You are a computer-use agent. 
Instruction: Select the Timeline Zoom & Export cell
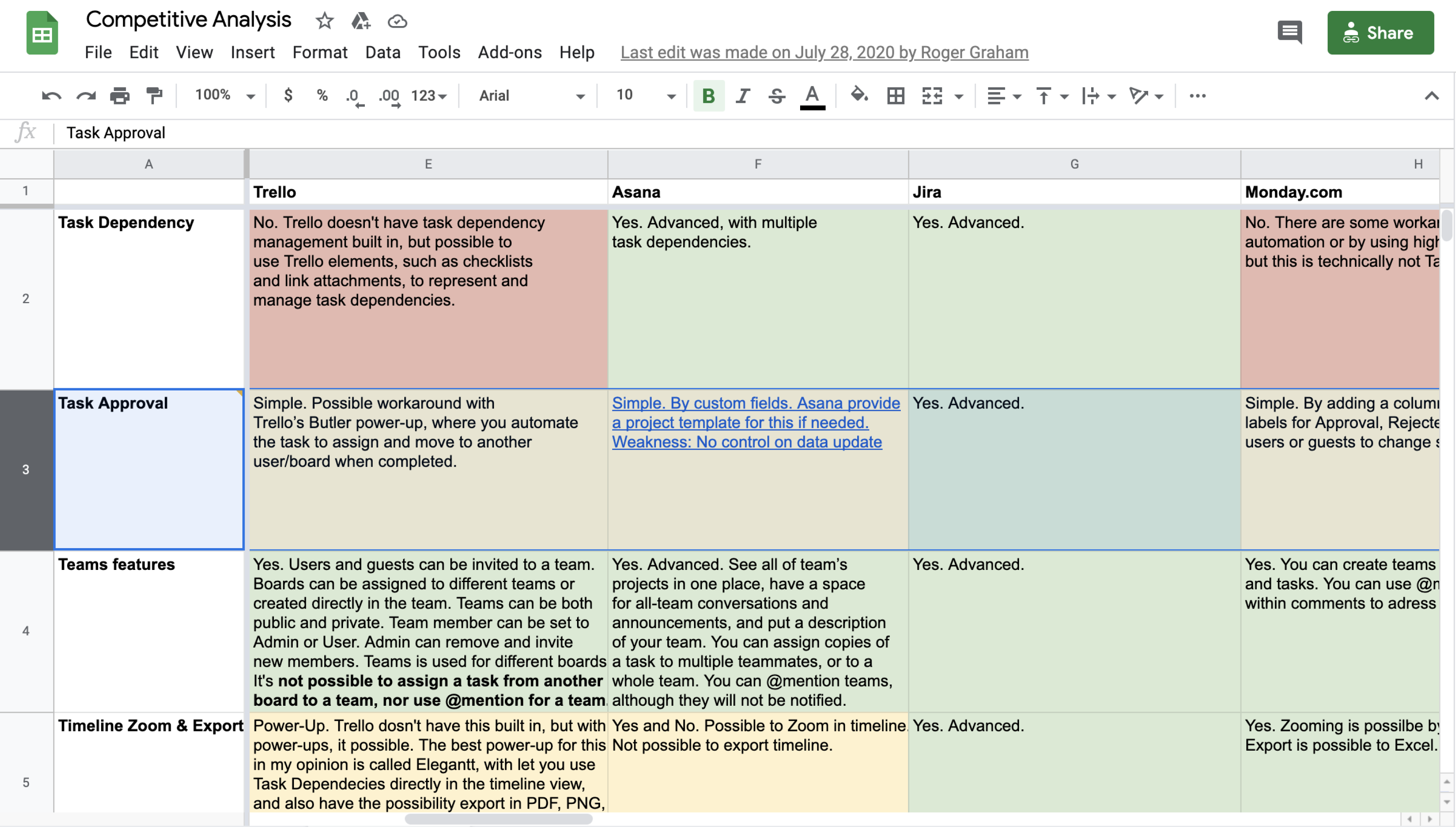149,762
